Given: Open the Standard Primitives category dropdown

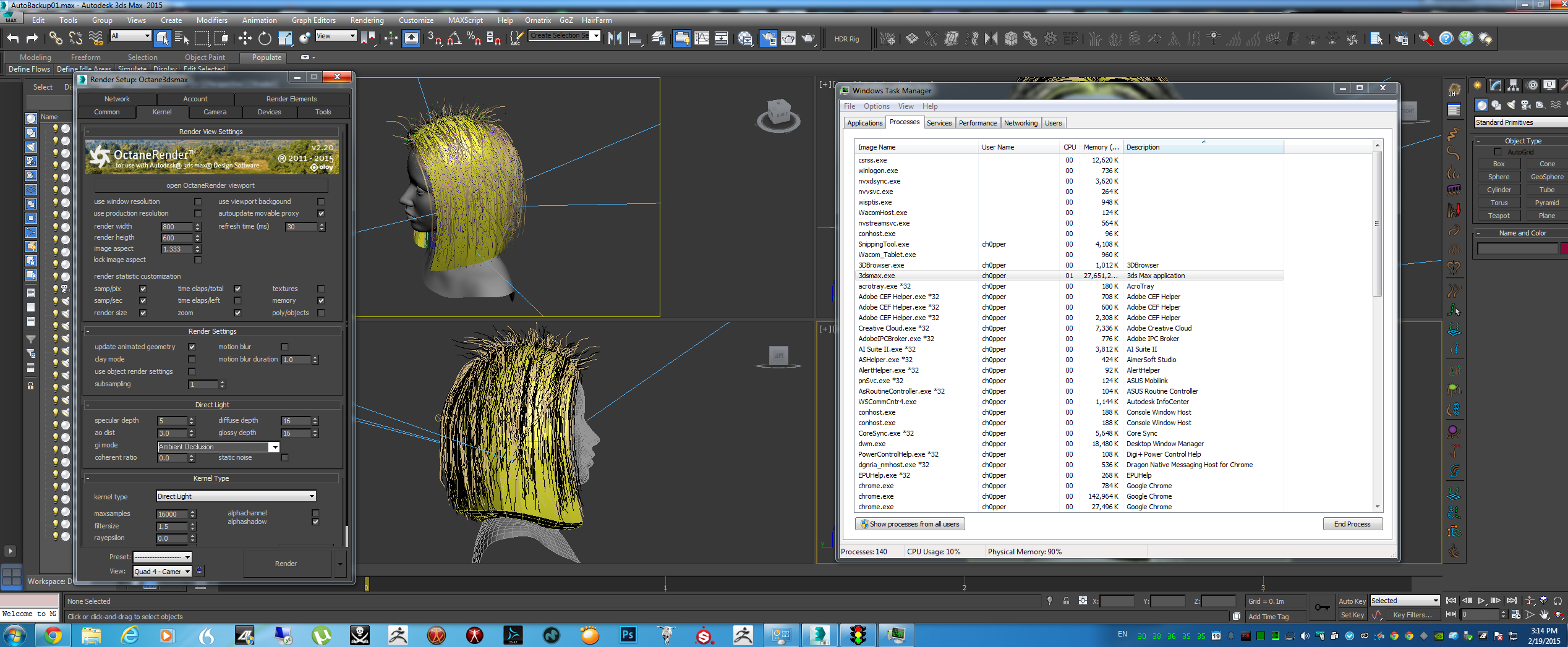Looking at the screenshot, I should coord(1520,122).
